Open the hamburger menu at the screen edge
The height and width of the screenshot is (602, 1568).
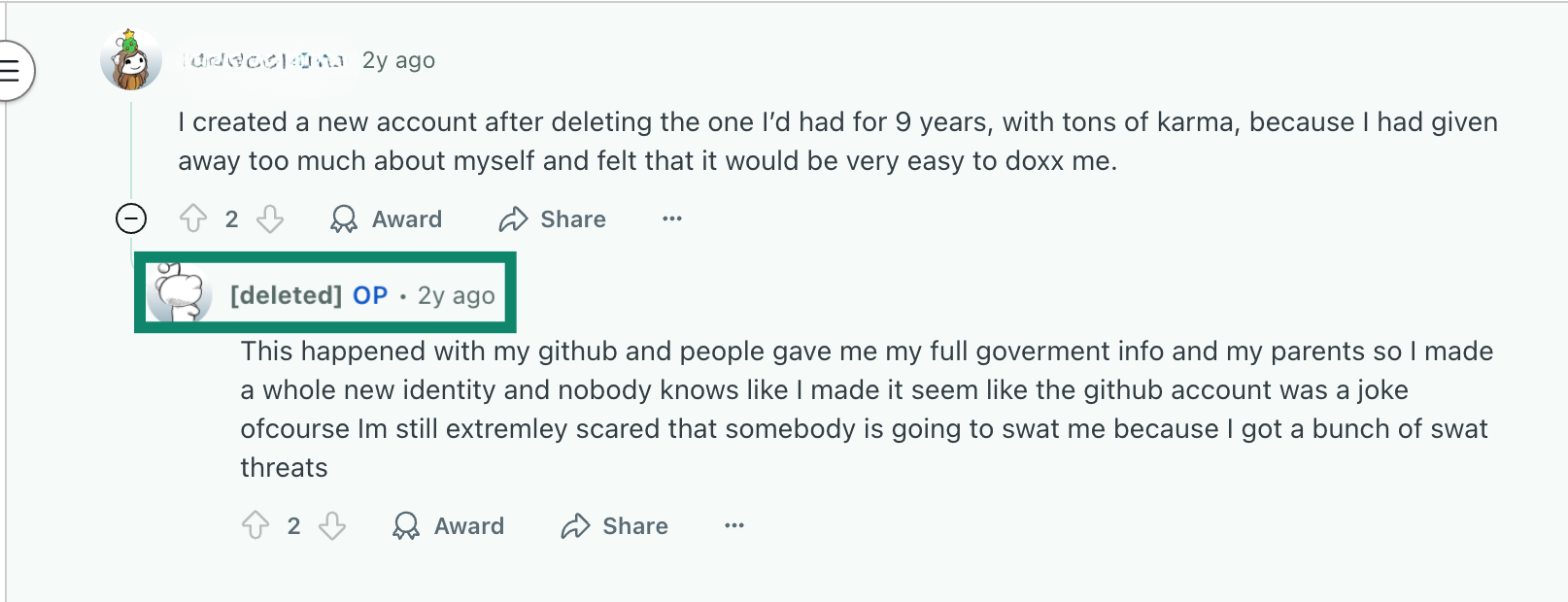click(10, 70)
